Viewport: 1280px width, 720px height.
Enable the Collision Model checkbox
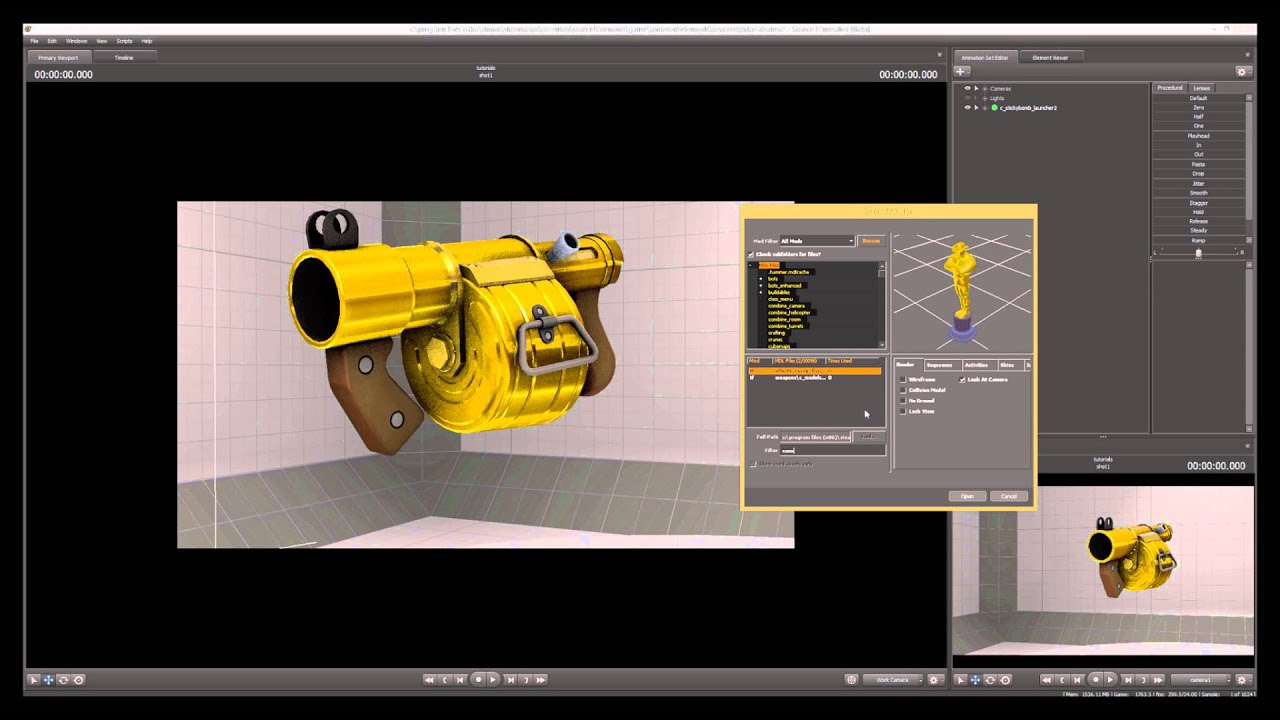point(903,390)
